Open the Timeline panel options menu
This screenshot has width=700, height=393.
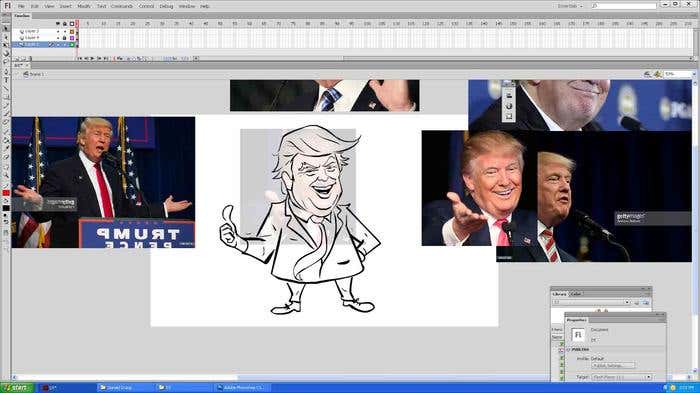point(695,16)
